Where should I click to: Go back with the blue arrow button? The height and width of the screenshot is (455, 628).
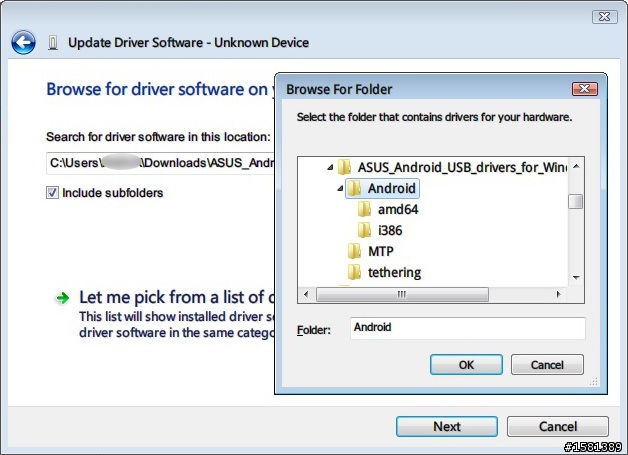[23, 42]
